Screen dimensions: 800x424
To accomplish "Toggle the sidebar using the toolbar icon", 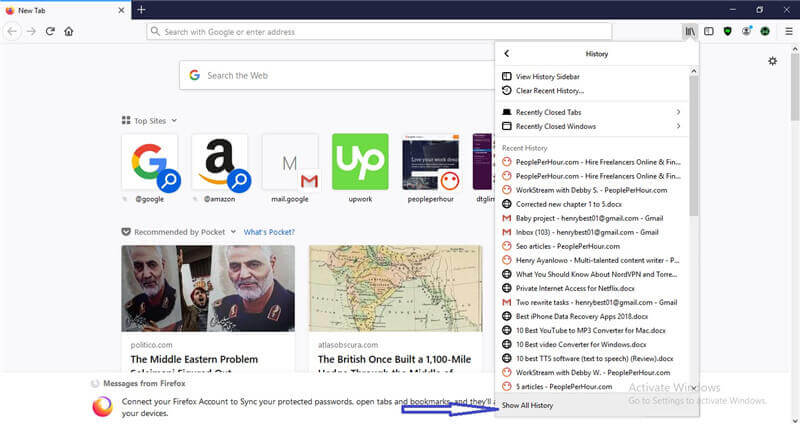I will pos(709,32).
